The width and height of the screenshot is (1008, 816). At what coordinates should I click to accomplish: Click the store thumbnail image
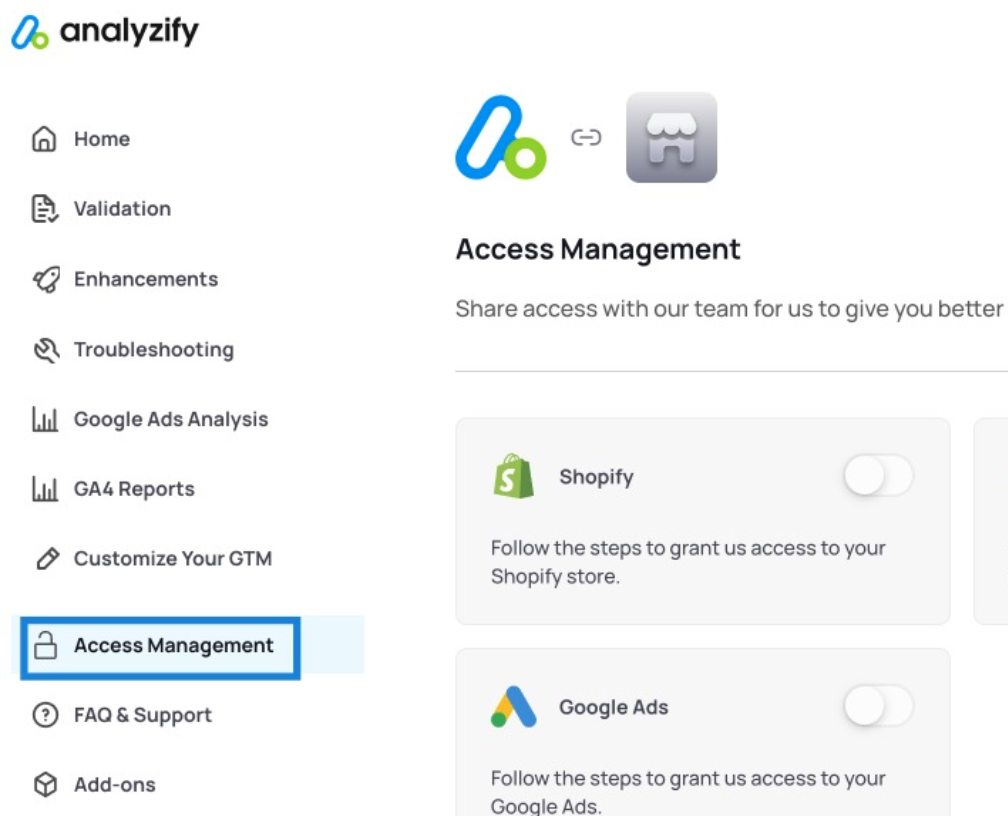671,138
